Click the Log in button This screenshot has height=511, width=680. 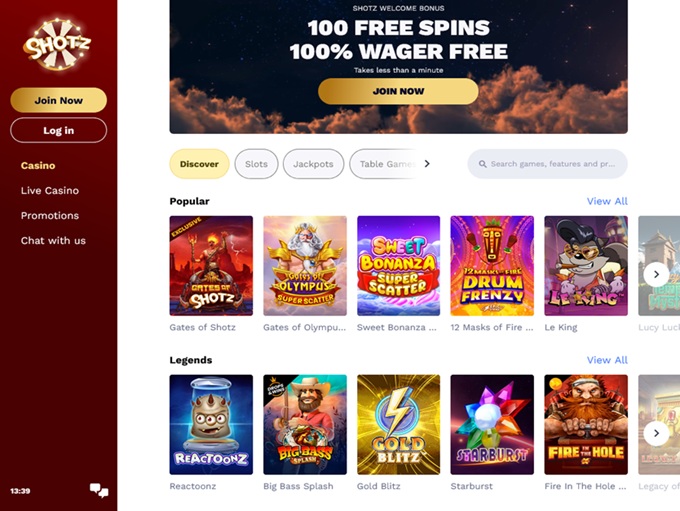coord(59,130)
